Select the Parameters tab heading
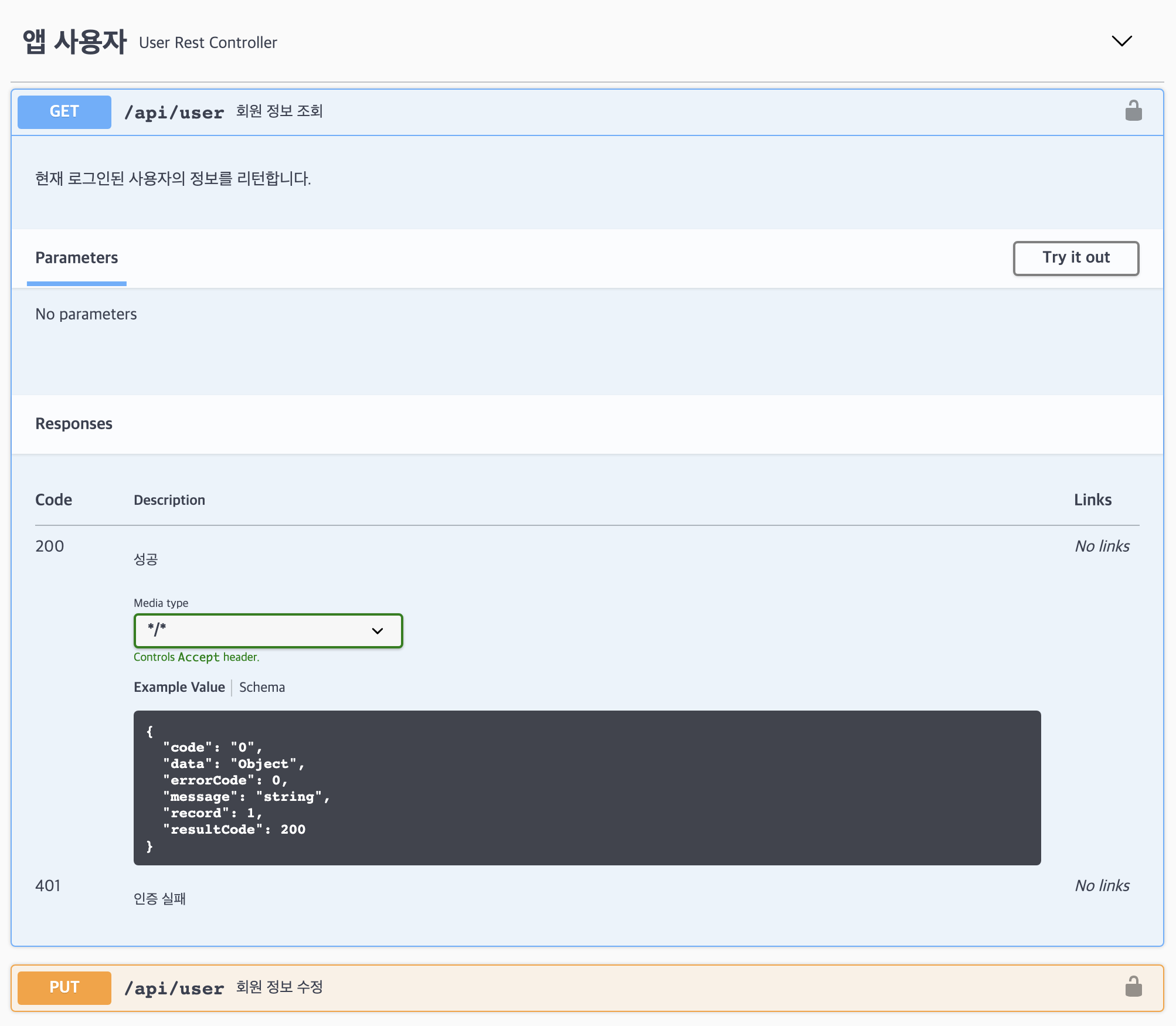 (x=77, y=258)
